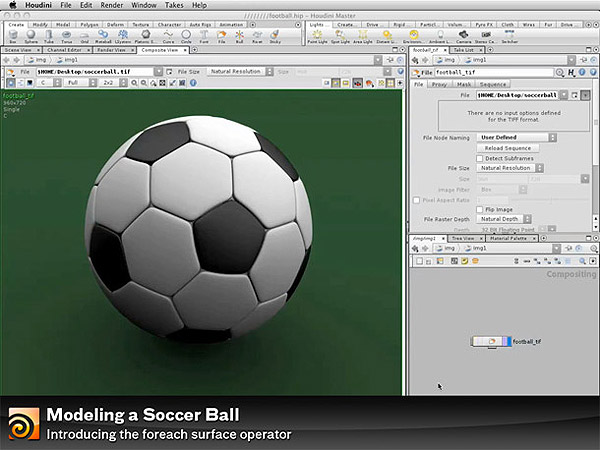This screenshot has height=450, width=600.
Task: Add a Spot Light from shelf
Action: [x=340, y=37]
